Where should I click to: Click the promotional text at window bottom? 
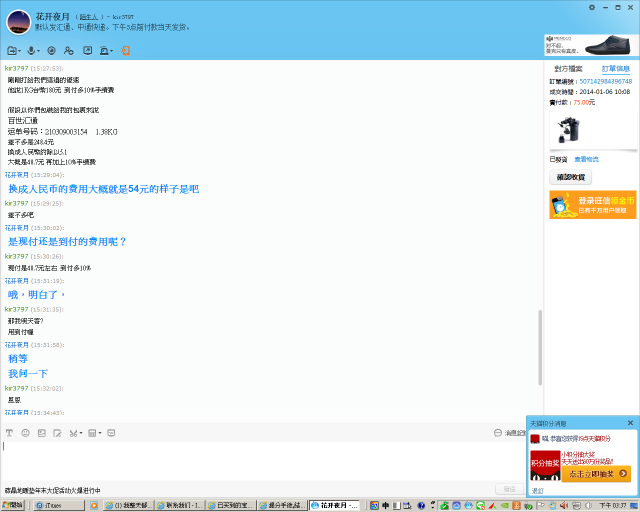tap(53, 490)
